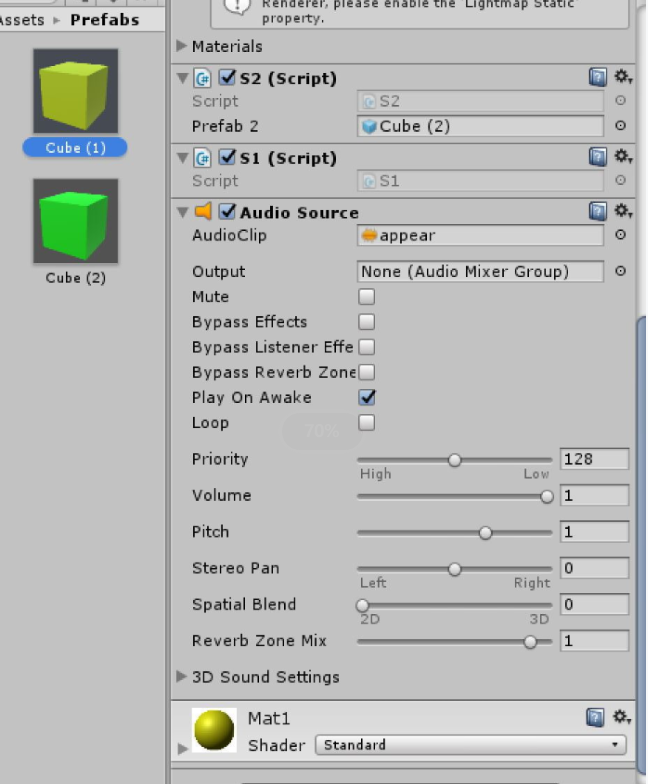Click the Pitch slider handle
This screenshot has width=648, height=784.
485,533
